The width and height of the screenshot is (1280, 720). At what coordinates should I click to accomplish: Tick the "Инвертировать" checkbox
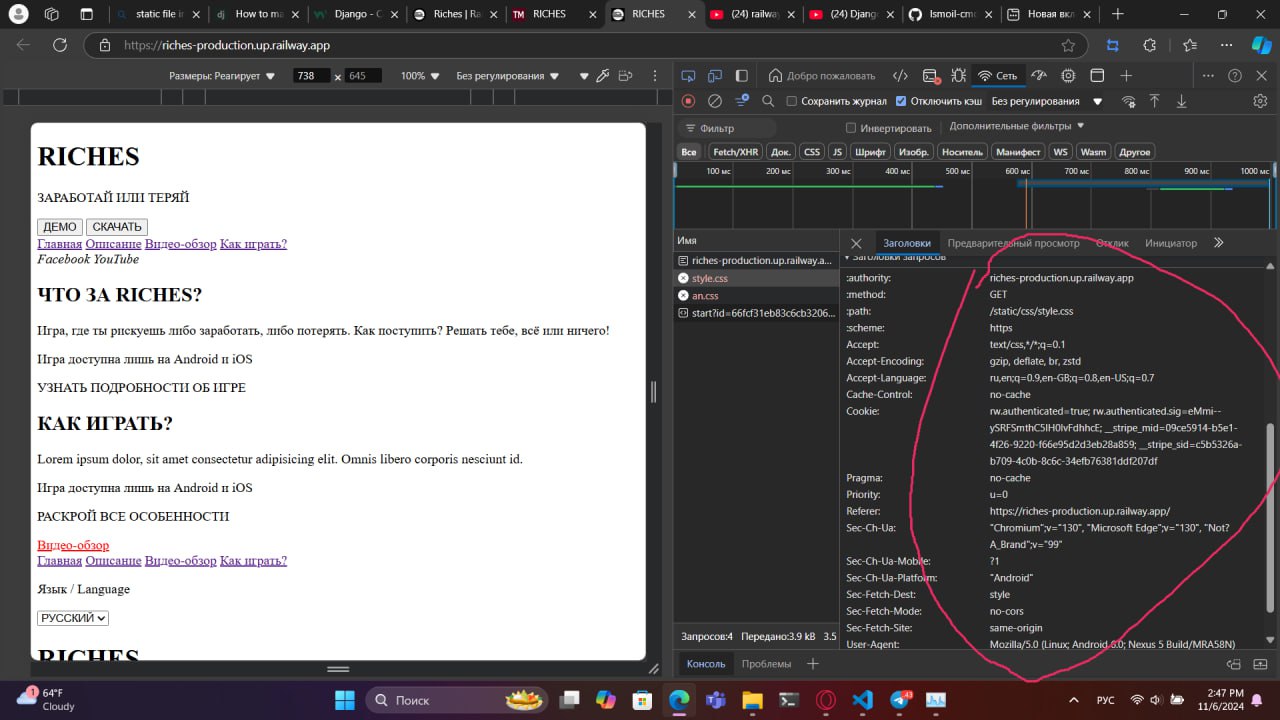click(851, 128)
